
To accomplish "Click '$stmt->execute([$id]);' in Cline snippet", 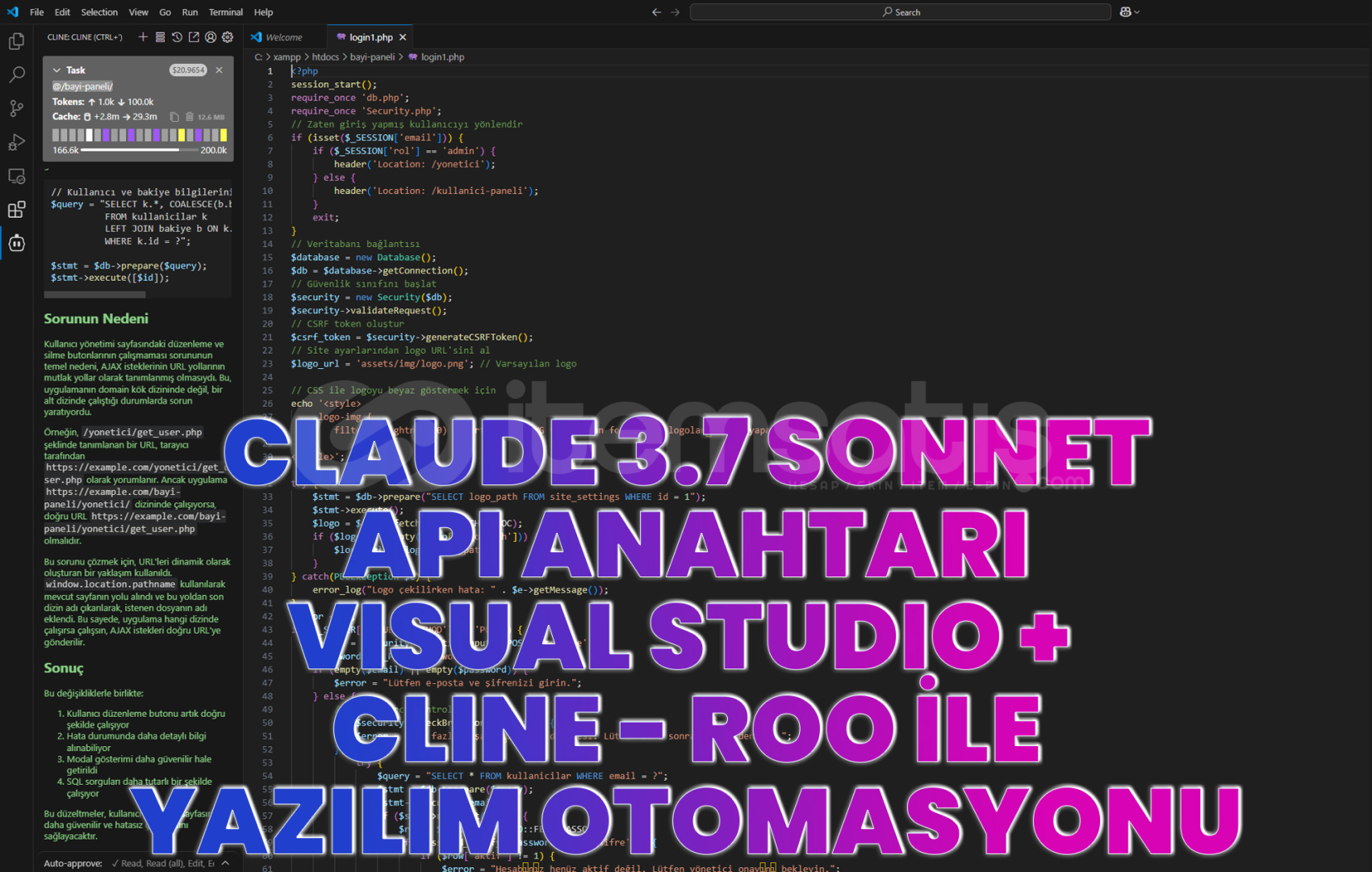I will click(x=110, y=278).
